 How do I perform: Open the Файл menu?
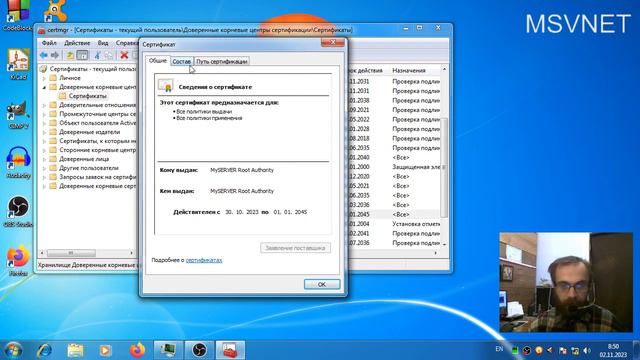[49, 42]
